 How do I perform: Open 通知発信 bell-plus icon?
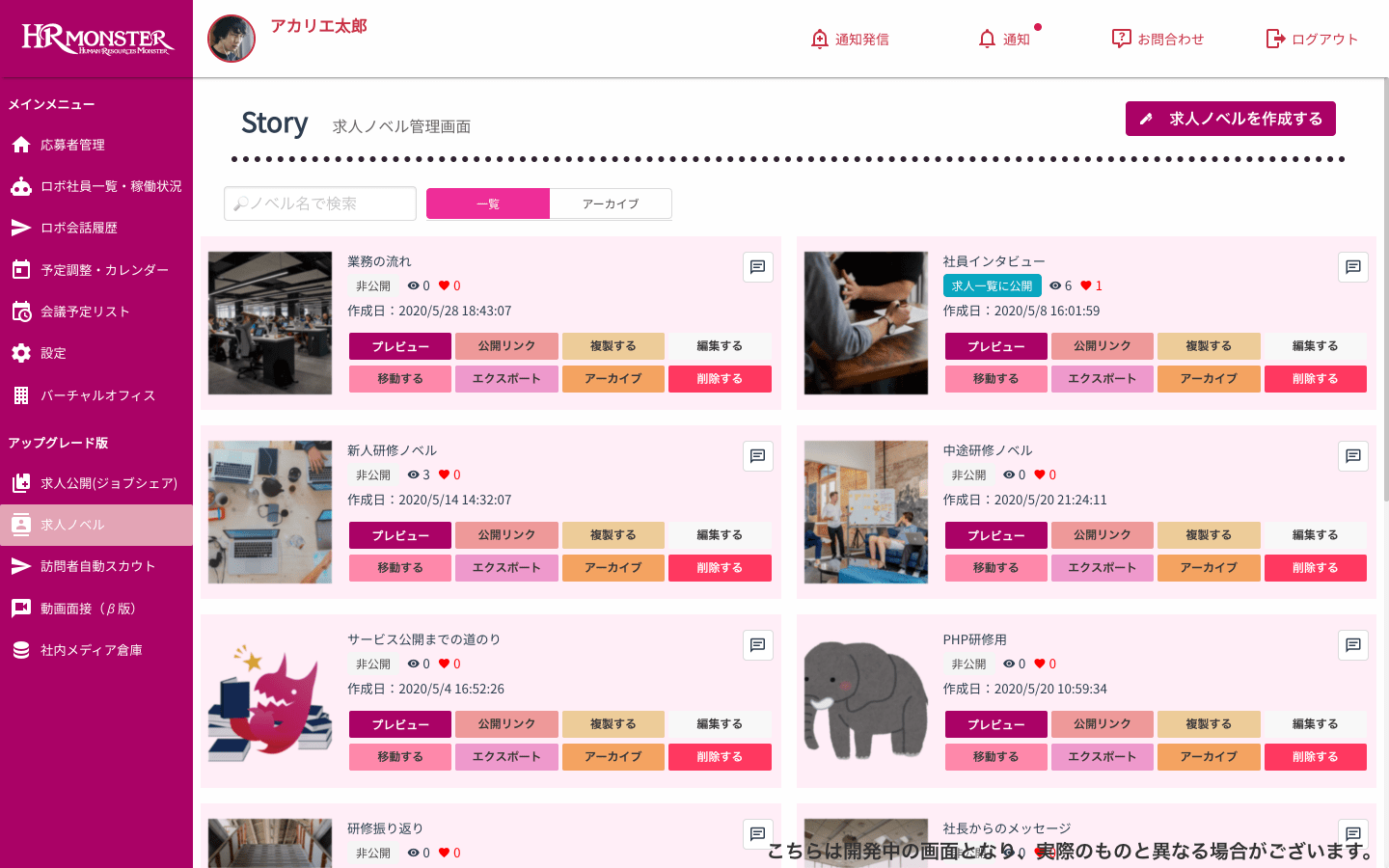[820, 39]
